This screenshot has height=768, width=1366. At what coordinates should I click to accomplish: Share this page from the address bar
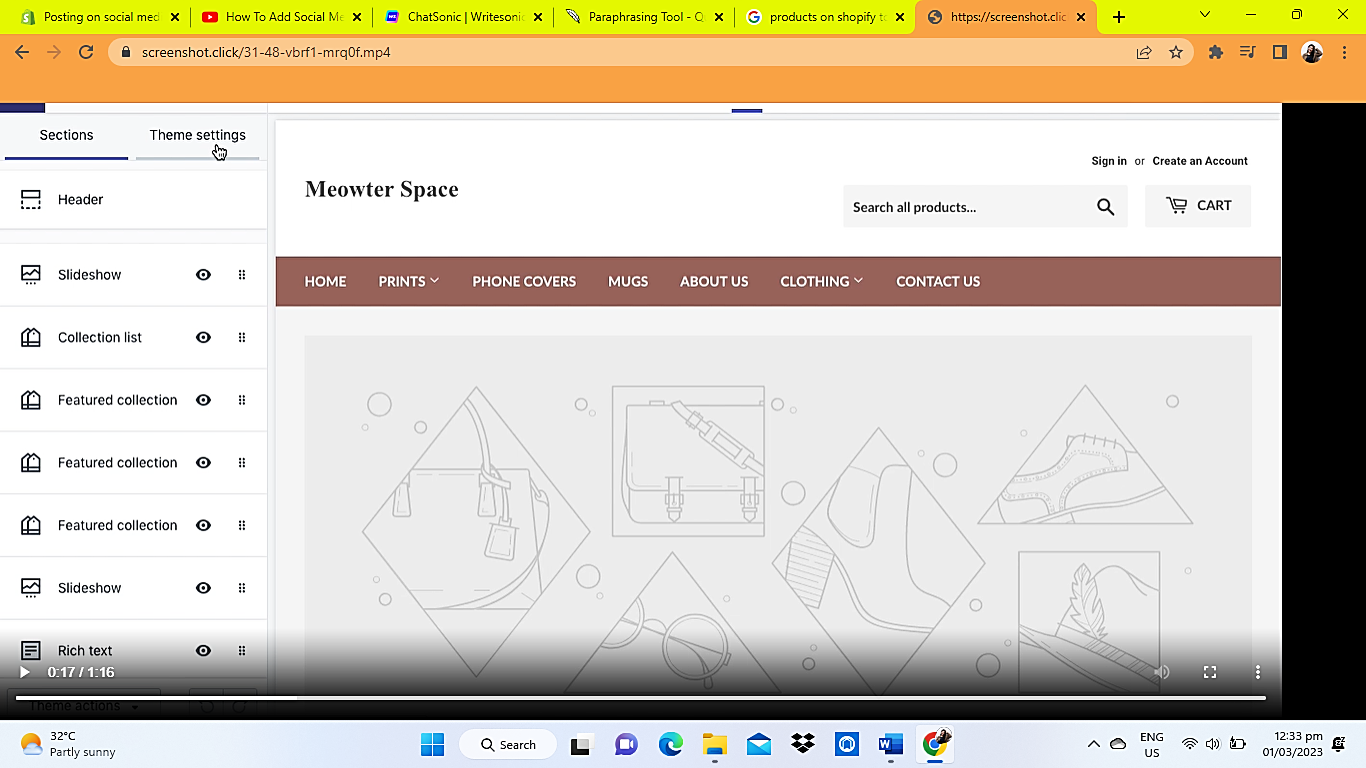[1144, 52]
